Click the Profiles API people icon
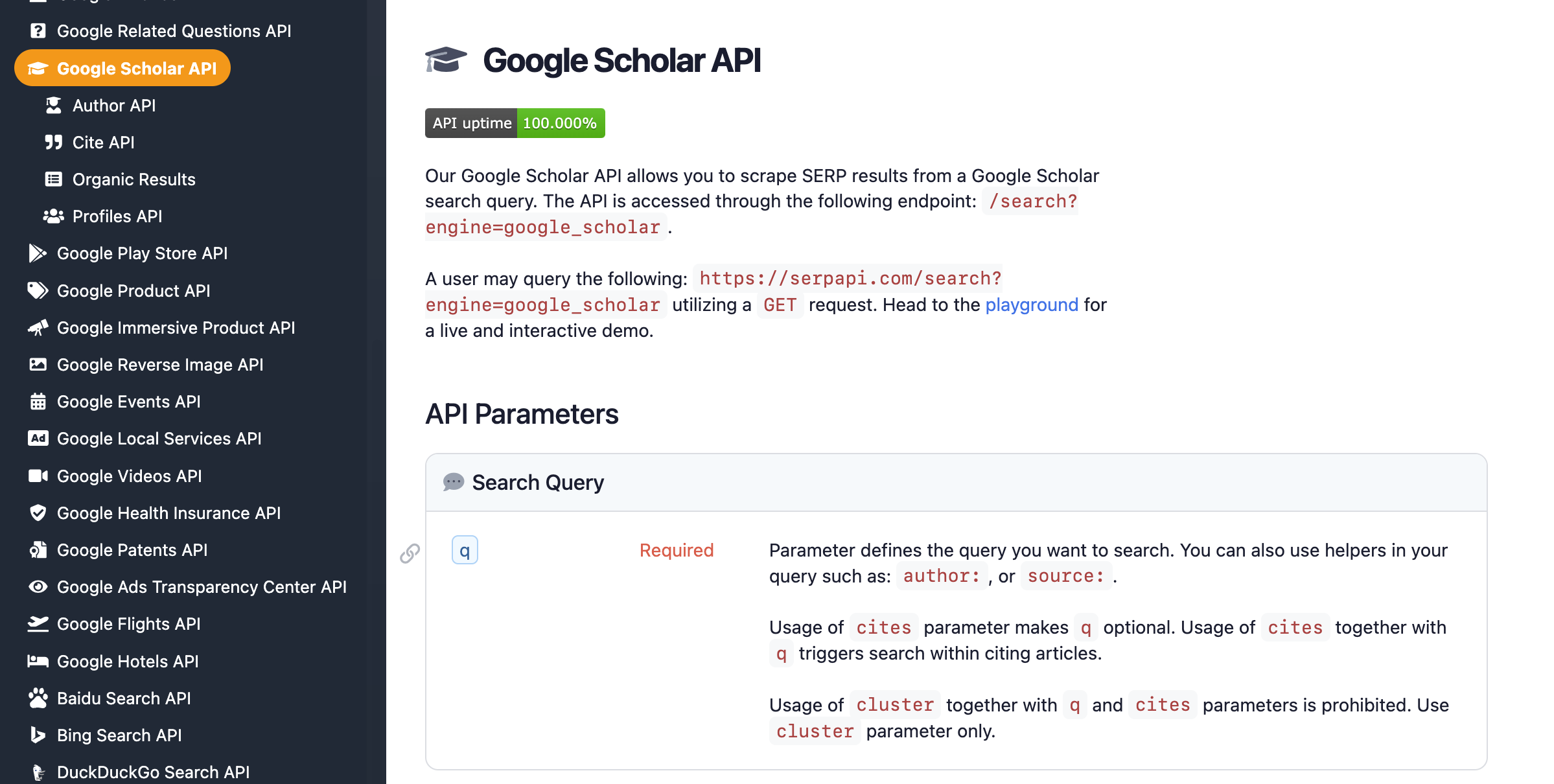 click(x=54, y=216)
